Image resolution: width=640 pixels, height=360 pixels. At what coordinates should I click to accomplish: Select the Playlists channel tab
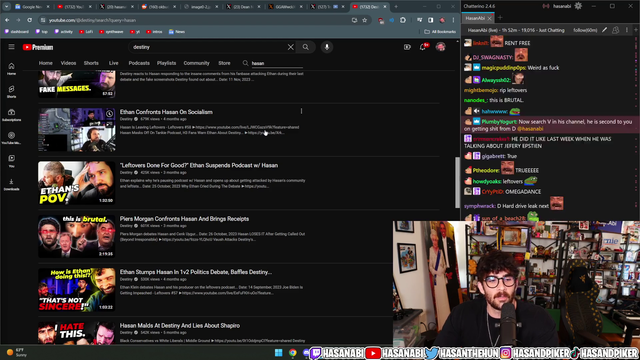[166, 63]
